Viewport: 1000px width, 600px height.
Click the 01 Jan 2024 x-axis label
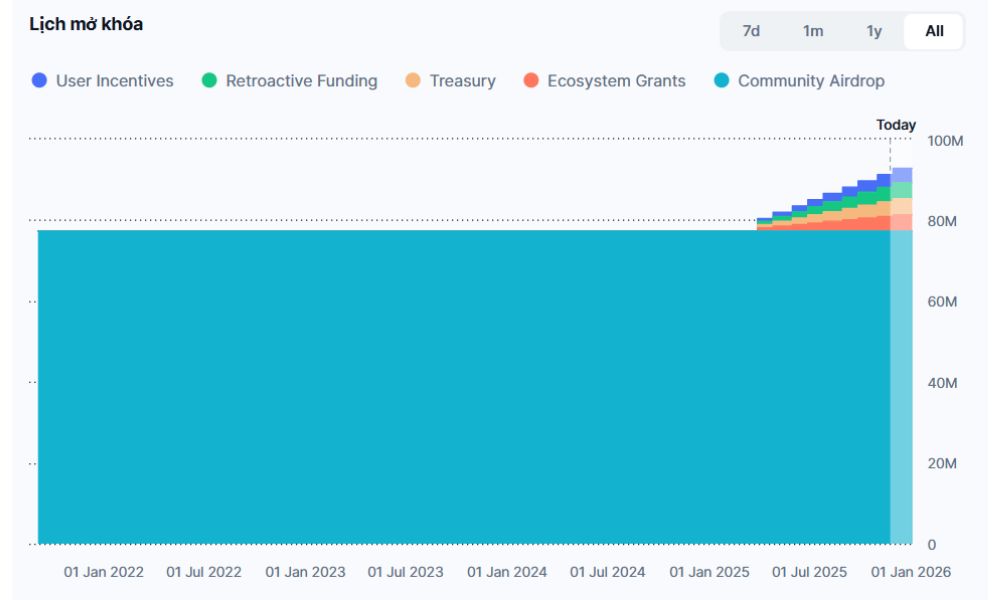[507, 572]
